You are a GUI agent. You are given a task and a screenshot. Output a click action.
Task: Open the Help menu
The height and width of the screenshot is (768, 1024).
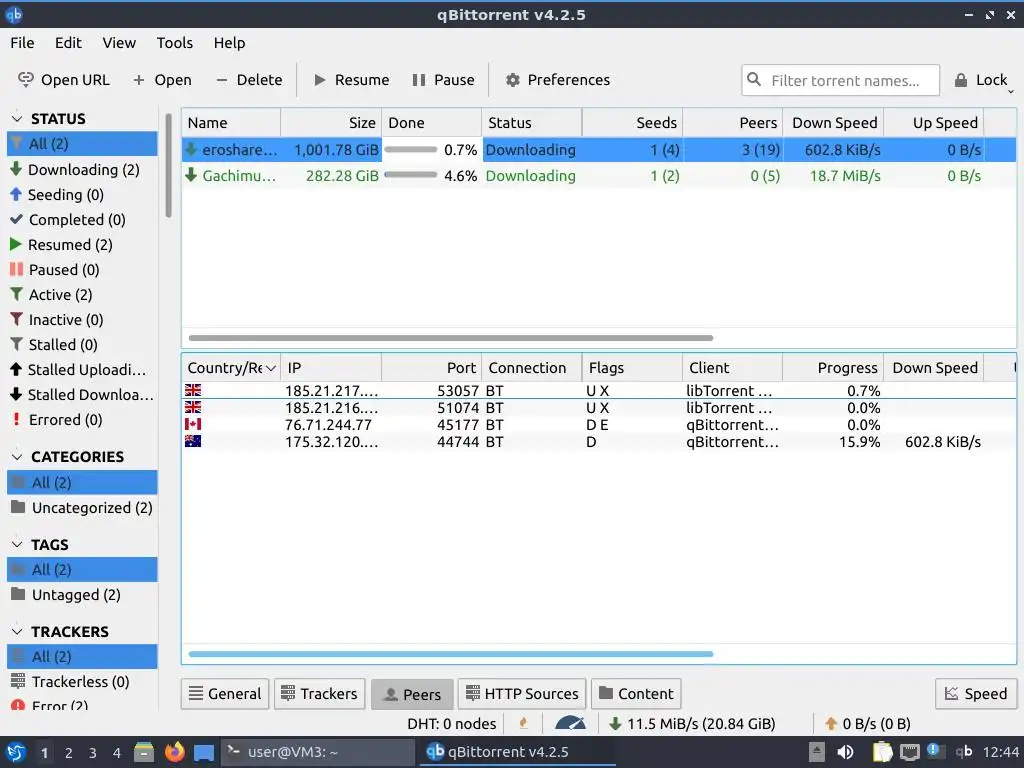click(229, 42)
